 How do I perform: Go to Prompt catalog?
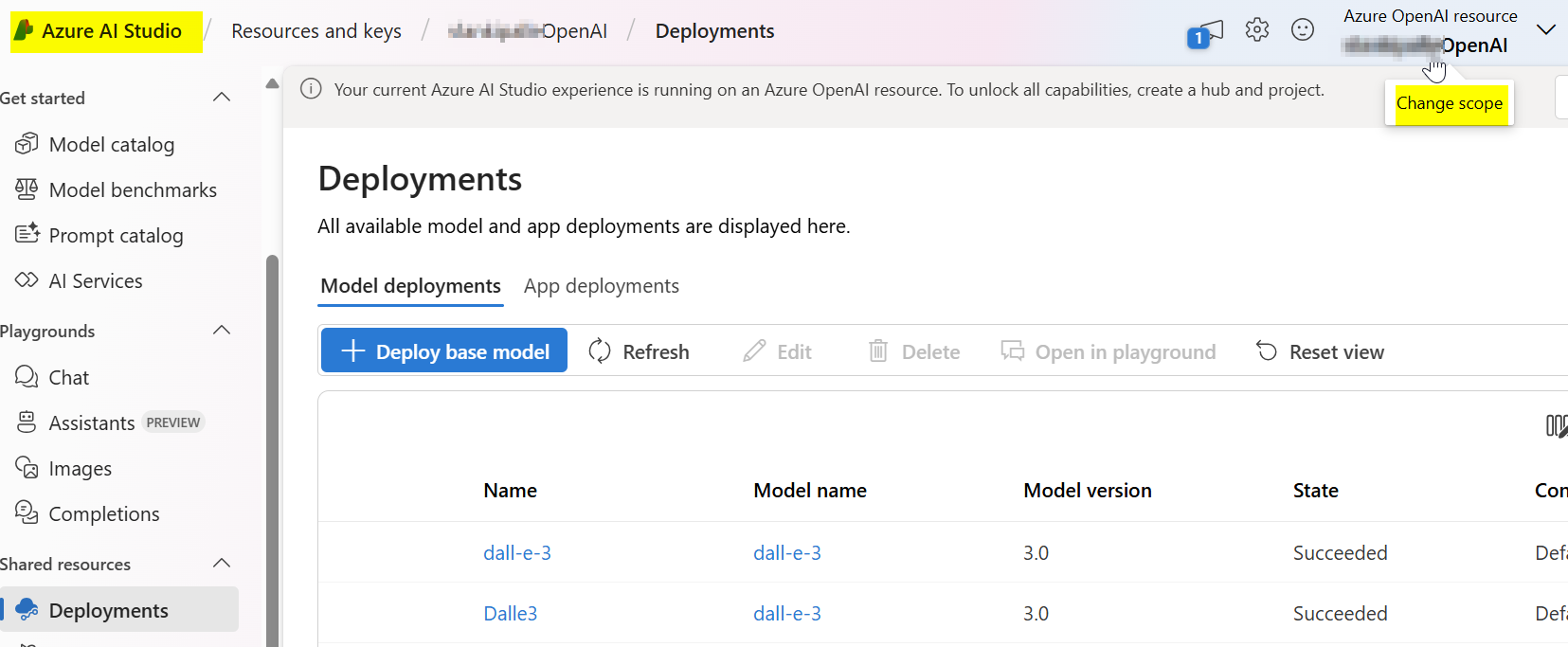116,236
